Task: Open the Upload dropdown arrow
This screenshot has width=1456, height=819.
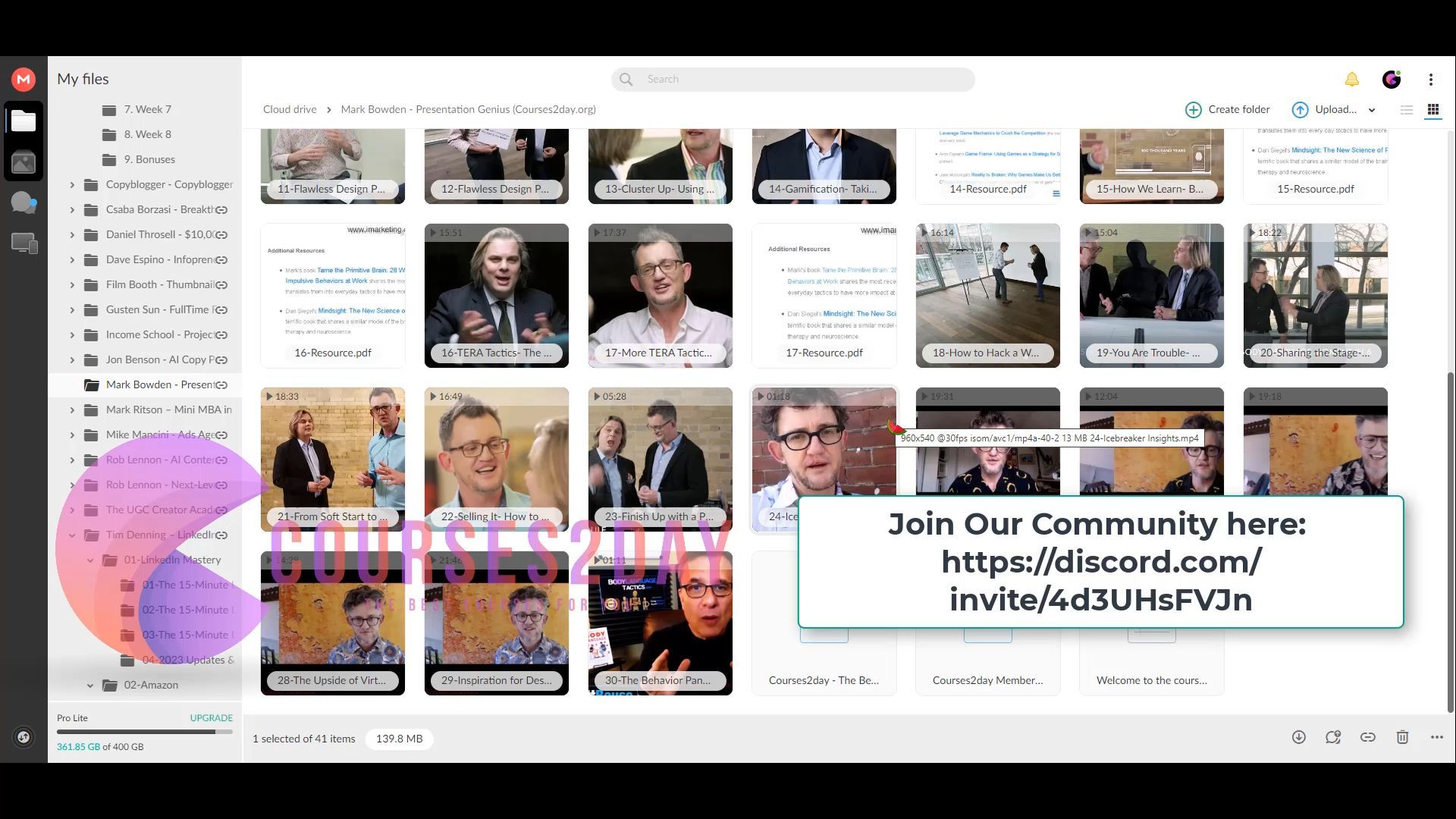Action: pos(1372,110)
